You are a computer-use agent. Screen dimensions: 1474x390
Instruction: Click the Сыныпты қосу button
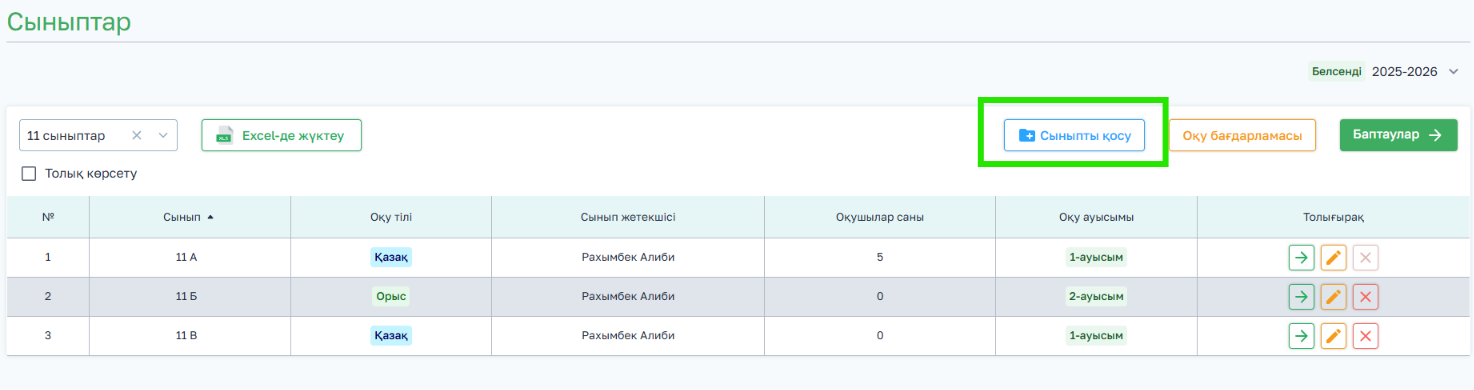pos(1074,135)
